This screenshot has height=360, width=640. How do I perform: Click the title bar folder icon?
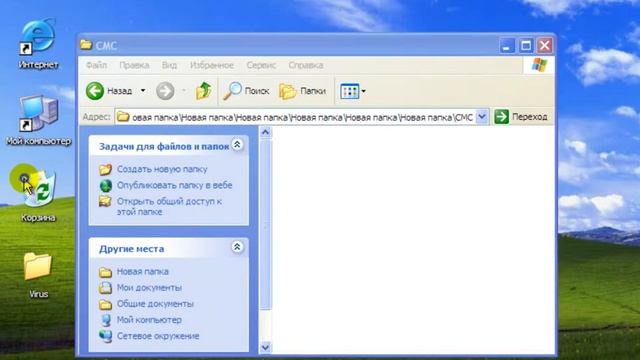tap(86, 44)
